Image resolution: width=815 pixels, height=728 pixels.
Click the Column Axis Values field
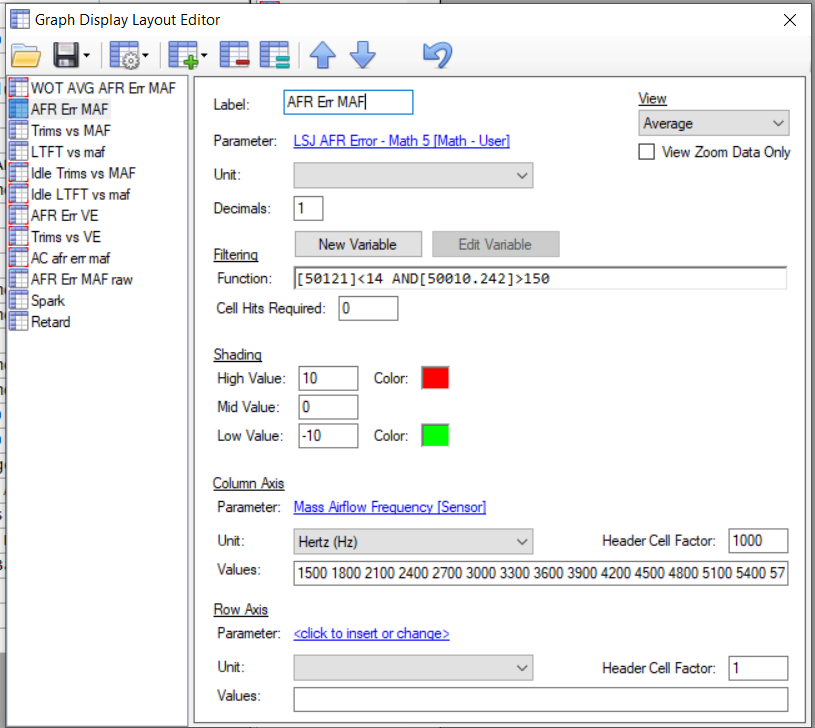pos(541,573)
